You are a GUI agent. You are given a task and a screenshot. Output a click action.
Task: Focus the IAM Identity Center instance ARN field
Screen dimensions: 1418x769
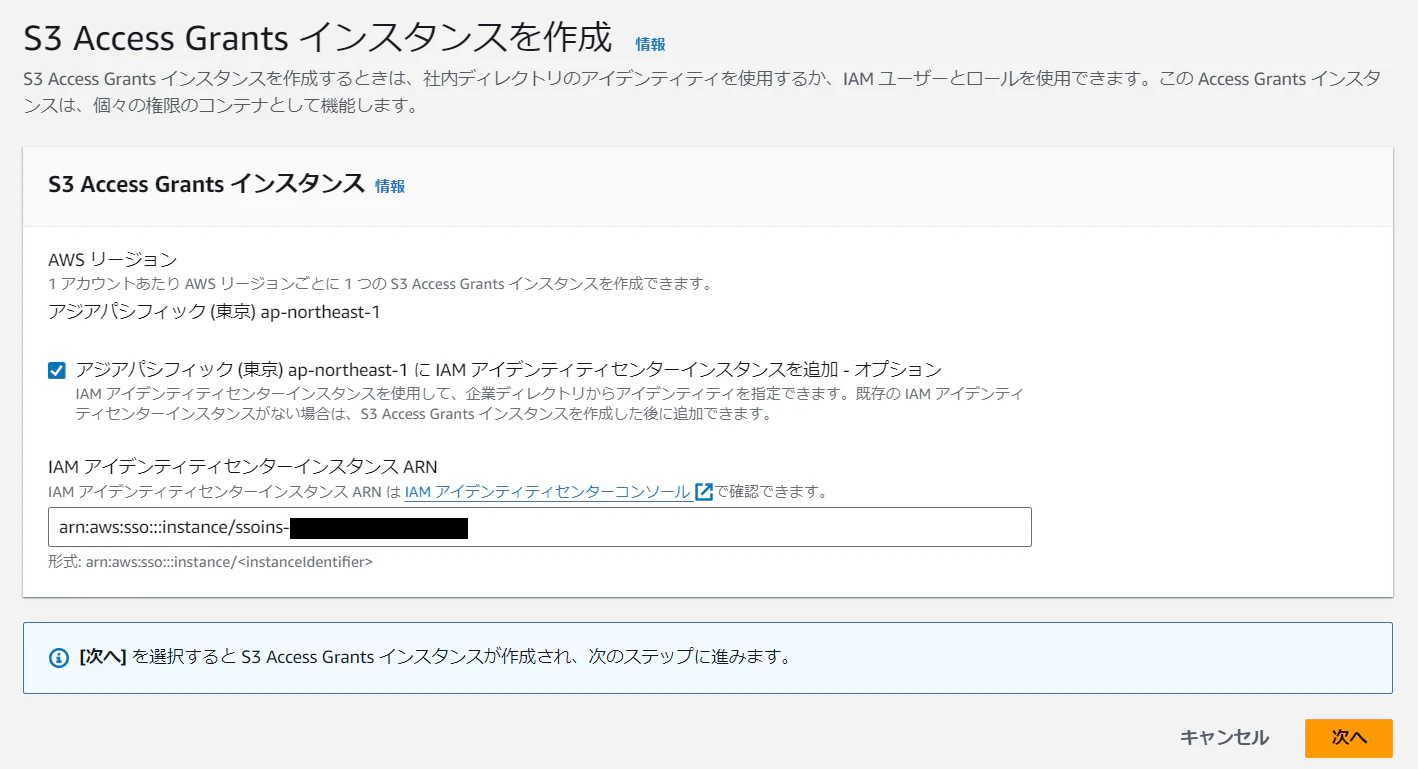pos(540,527)
